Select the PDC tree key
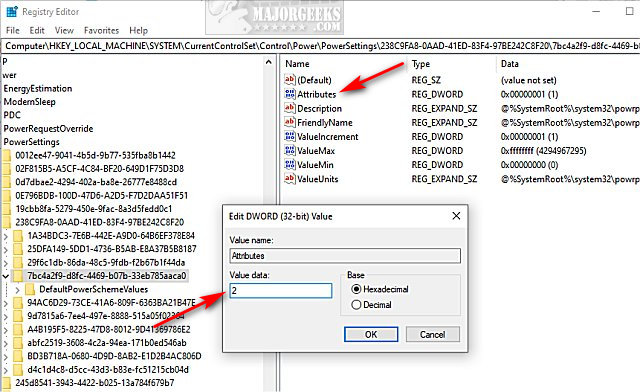 click(x=12, y=115)
